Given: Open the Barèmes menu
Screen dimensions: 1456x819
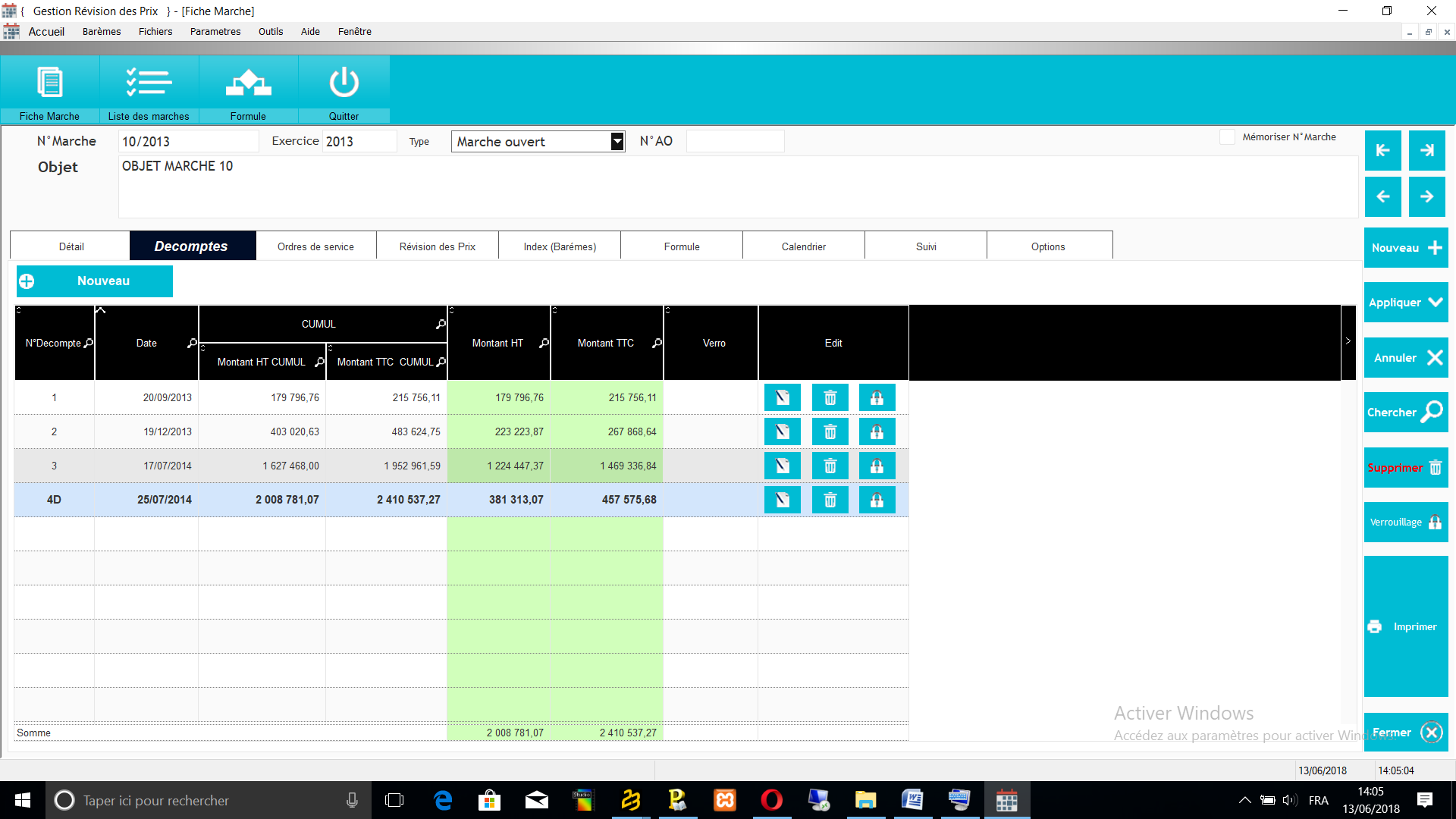Looking at the screenshot, I should 102,31.
